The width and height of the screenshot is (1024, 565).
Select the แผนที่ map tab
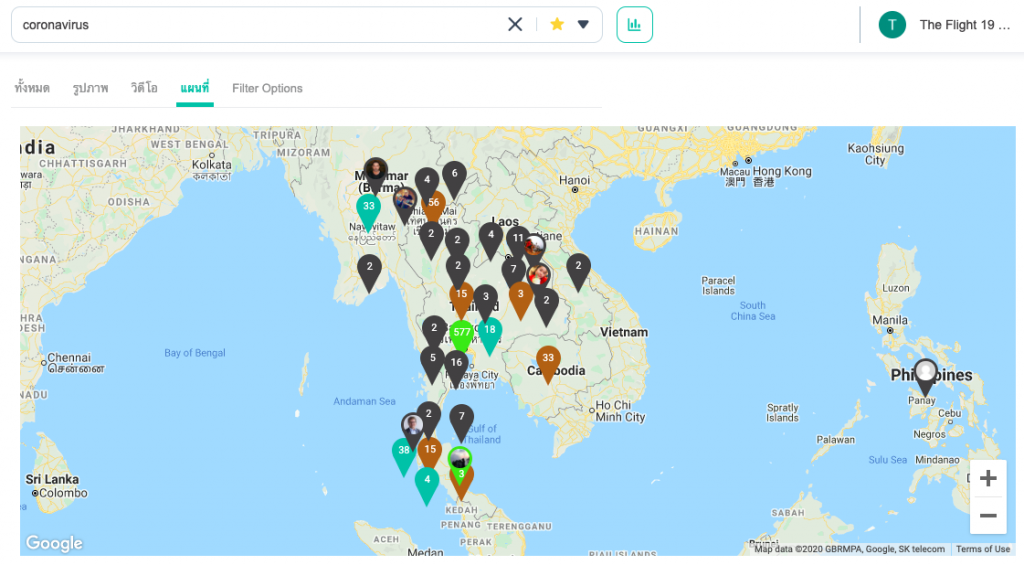[x=195, y=88]
